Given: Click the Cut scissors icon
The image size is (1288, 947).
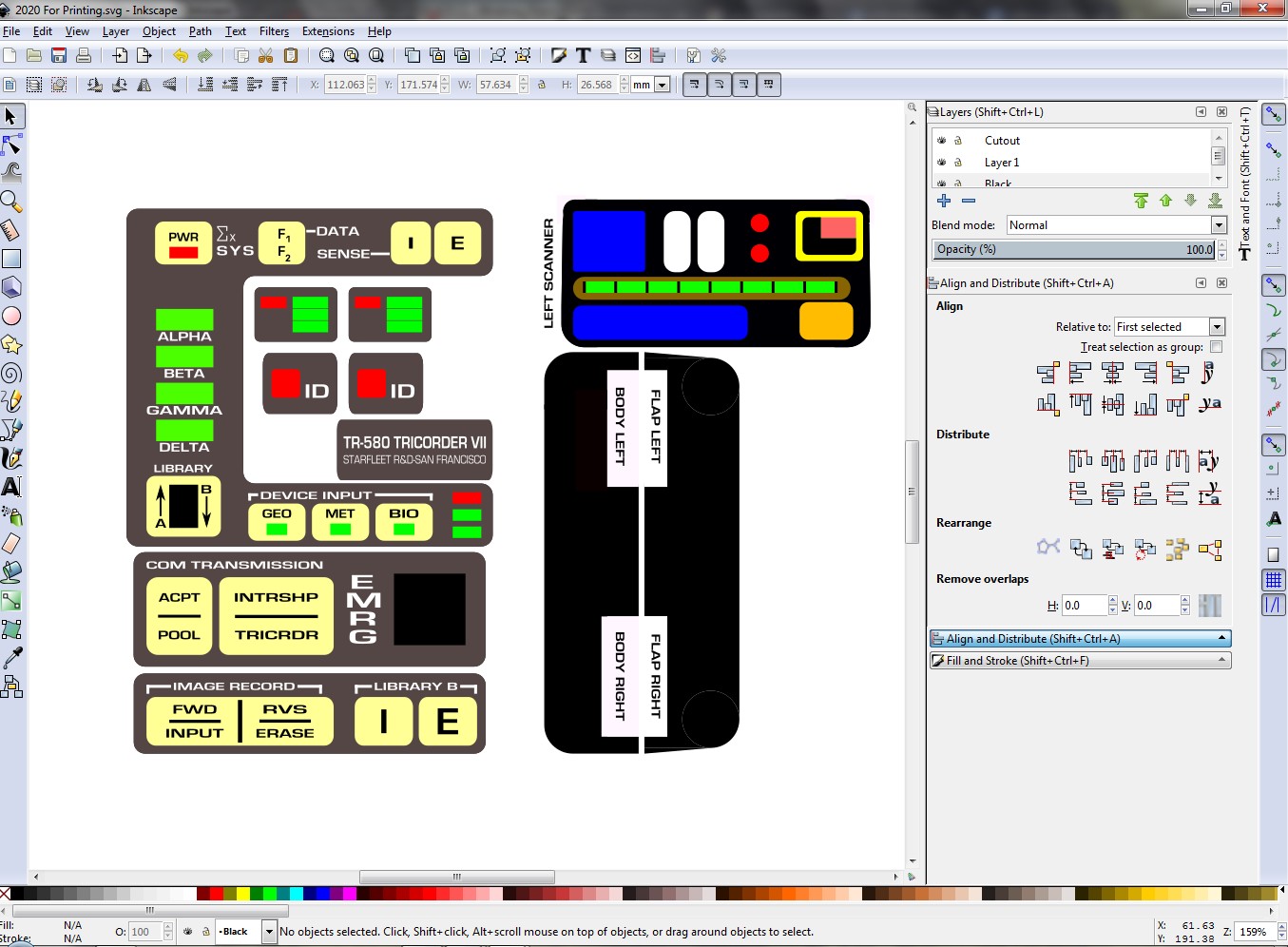Looking at the screenshot, I should 266,55.
